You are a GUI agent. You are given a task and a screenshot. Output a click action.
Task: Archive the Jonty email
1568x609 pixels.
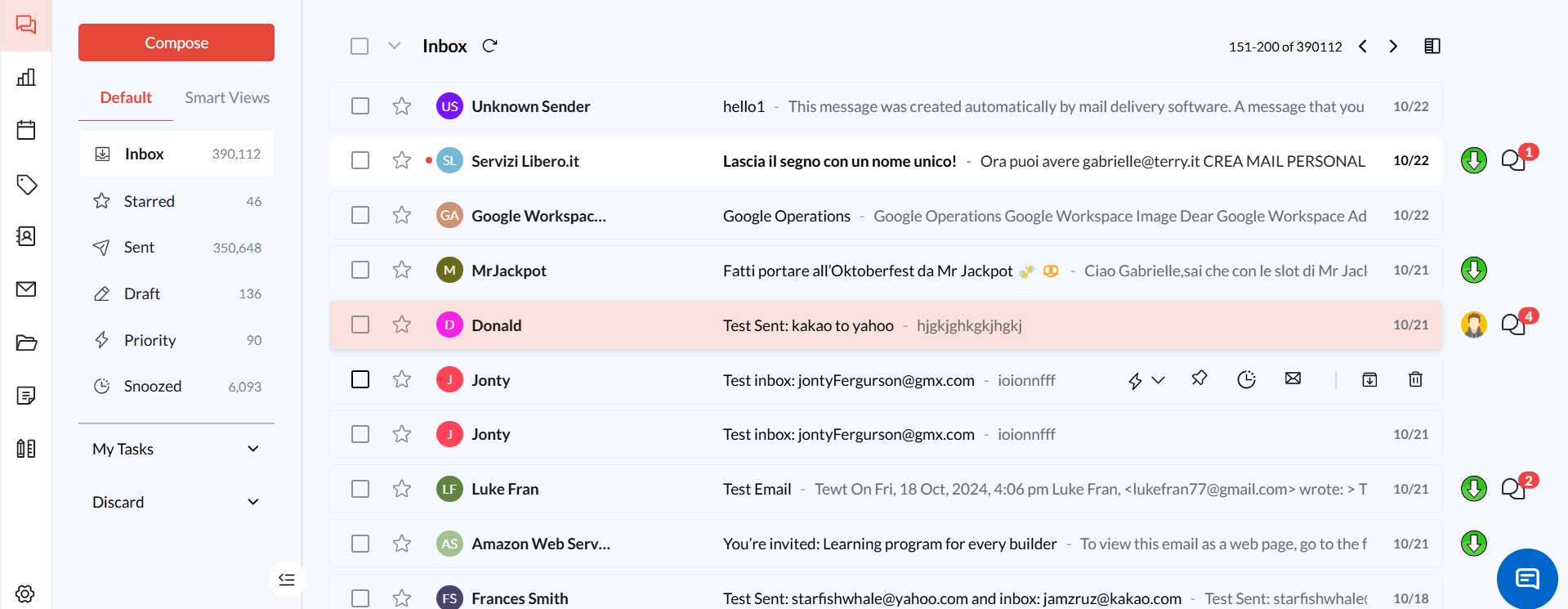click(x=1369, y=379)
